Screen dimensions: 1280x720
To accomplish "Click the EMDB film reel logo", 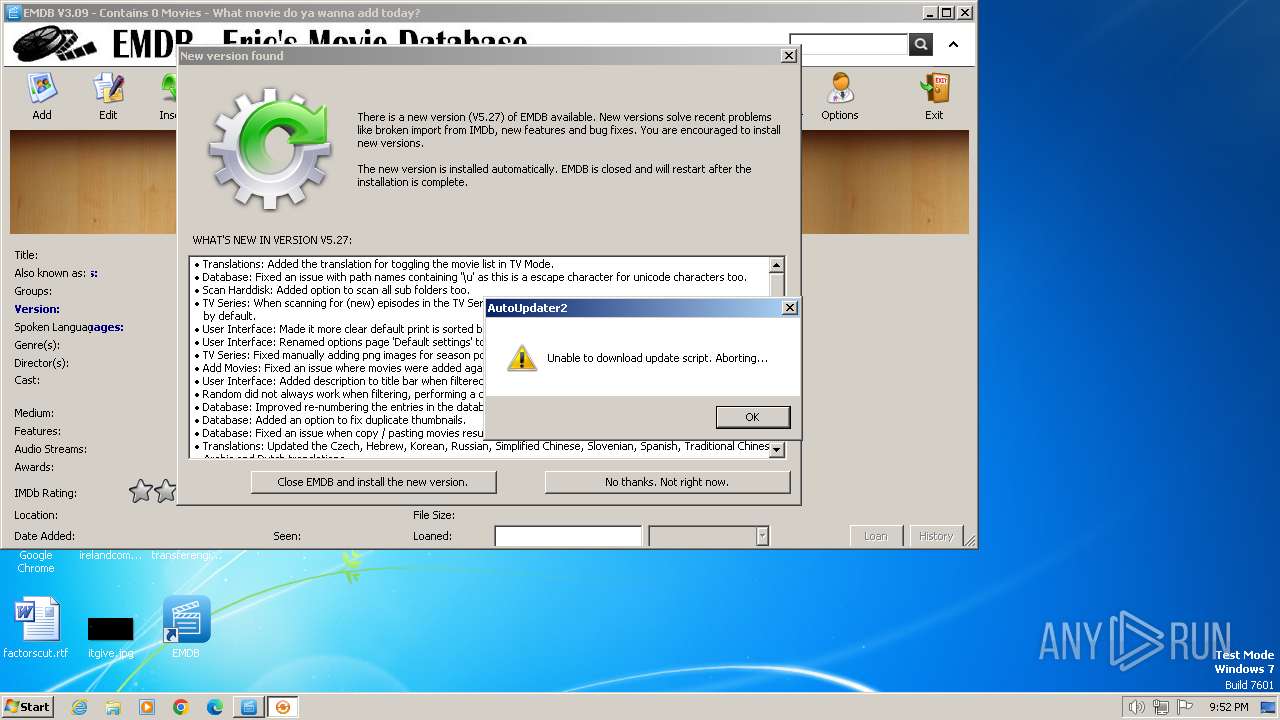I will pyautogui.click(x=56, y=45).
